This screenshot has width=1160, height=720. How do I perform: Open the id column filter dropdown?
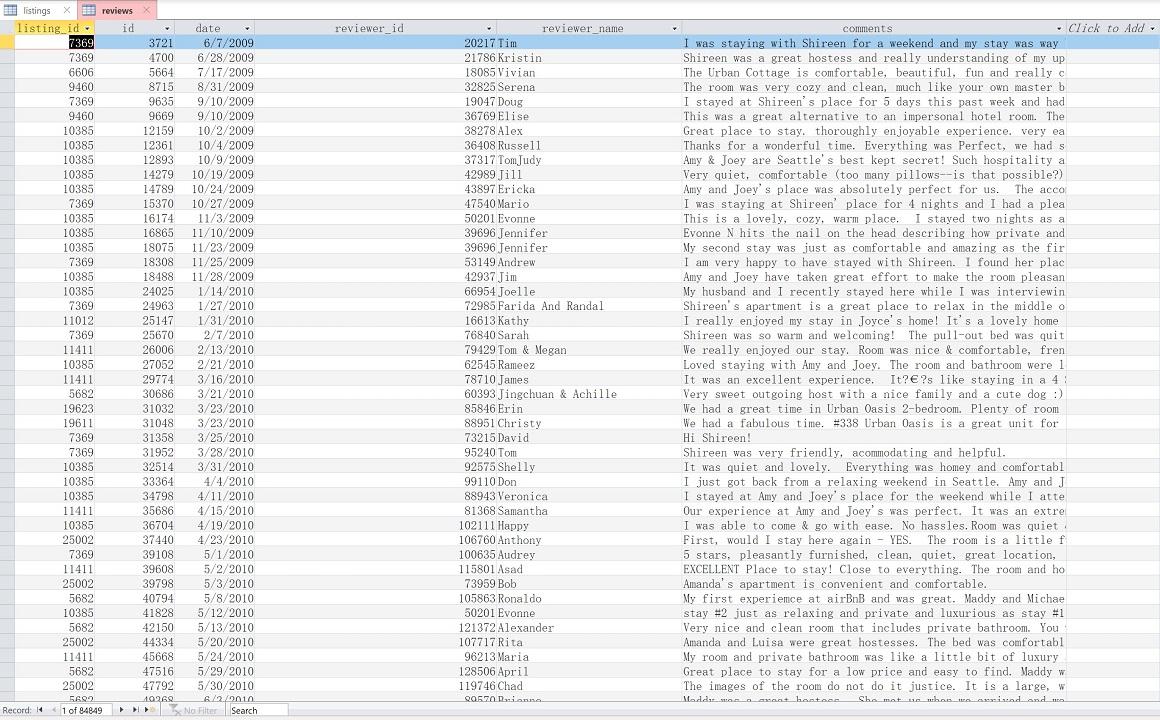point(167,28)
